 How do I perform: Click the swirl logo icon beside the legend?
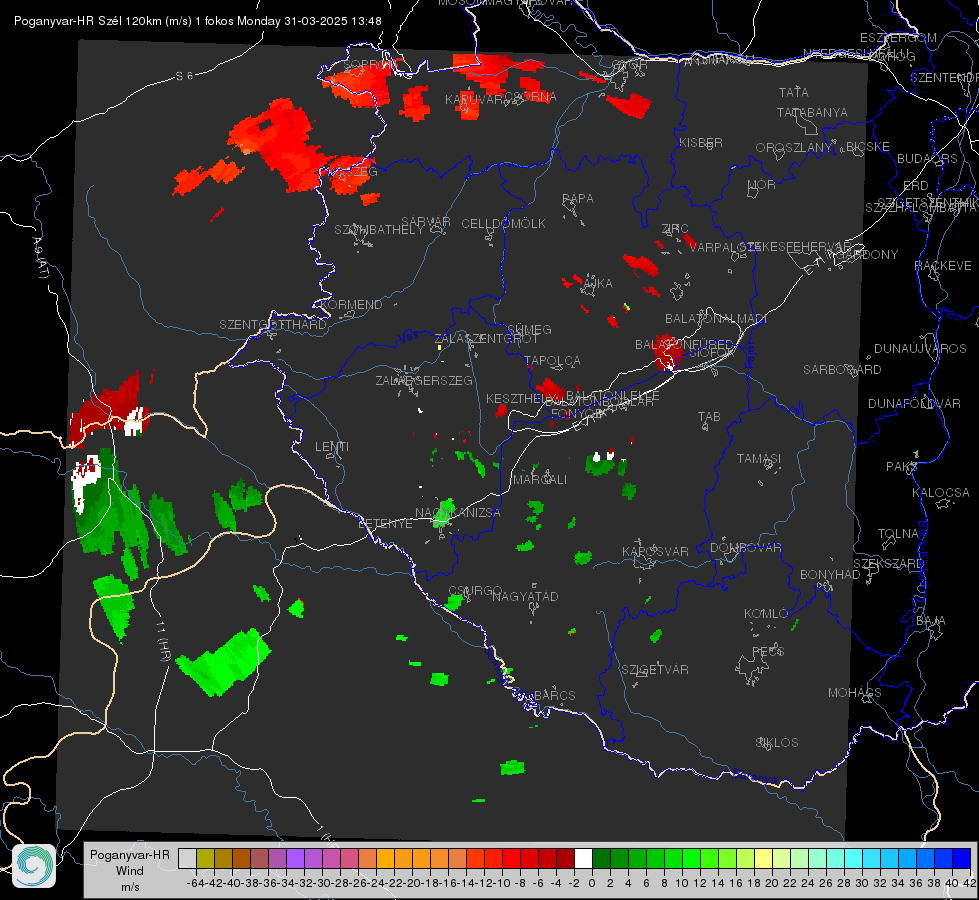coord(34,866)
